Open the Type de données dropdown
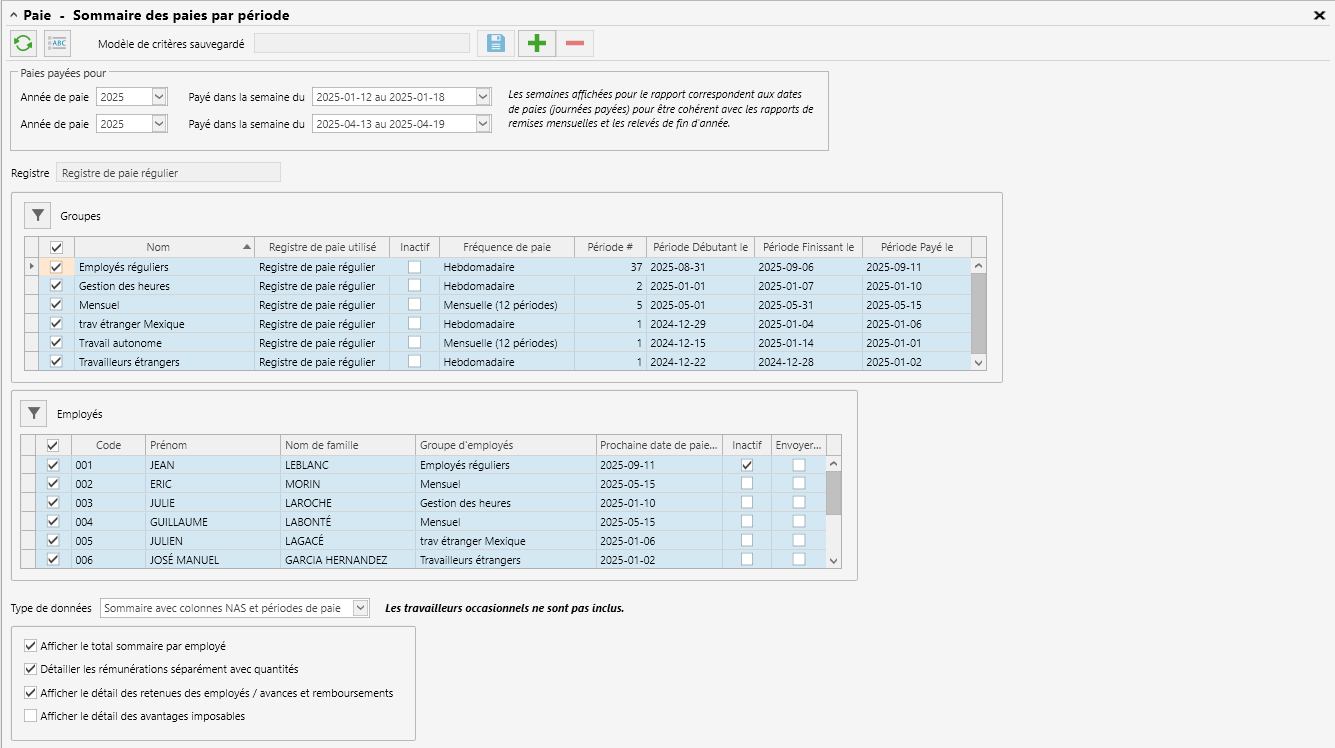1335x748 pixels. 362,608
